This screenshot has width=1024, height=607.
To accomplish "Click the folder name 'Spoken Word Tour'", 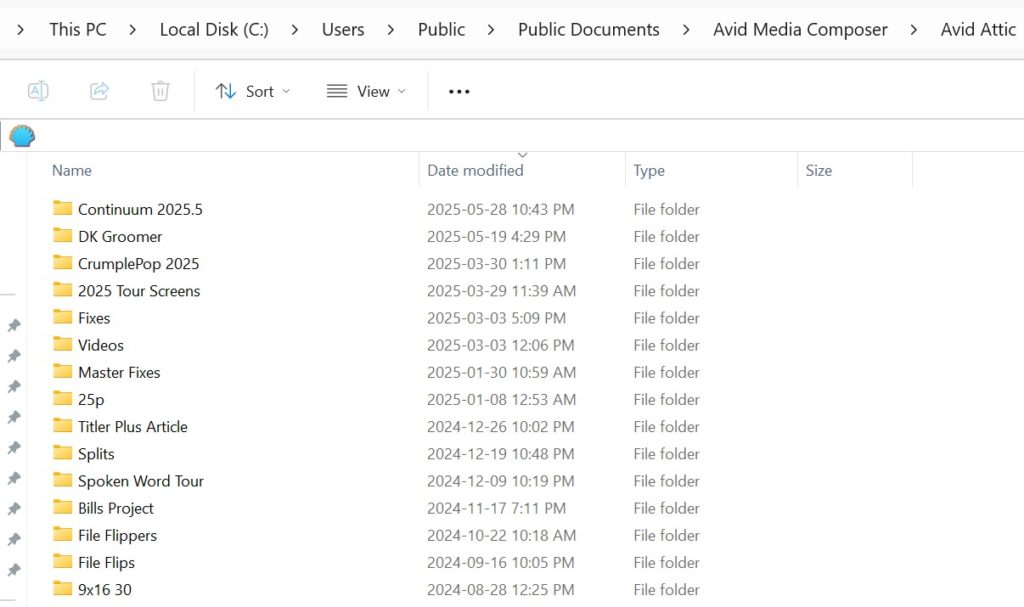I will point(141,481).
